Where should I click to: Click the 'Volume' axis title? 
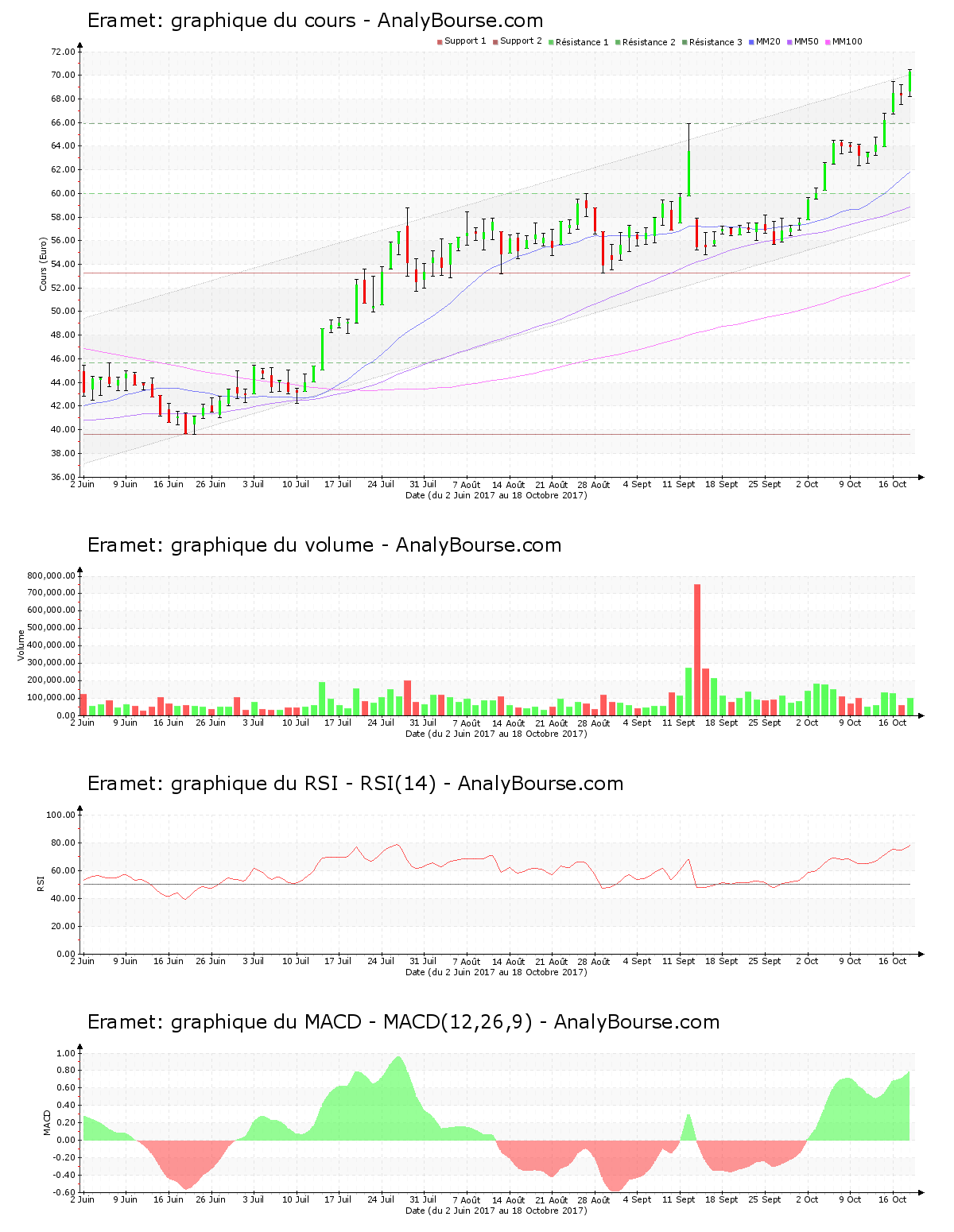21,645
